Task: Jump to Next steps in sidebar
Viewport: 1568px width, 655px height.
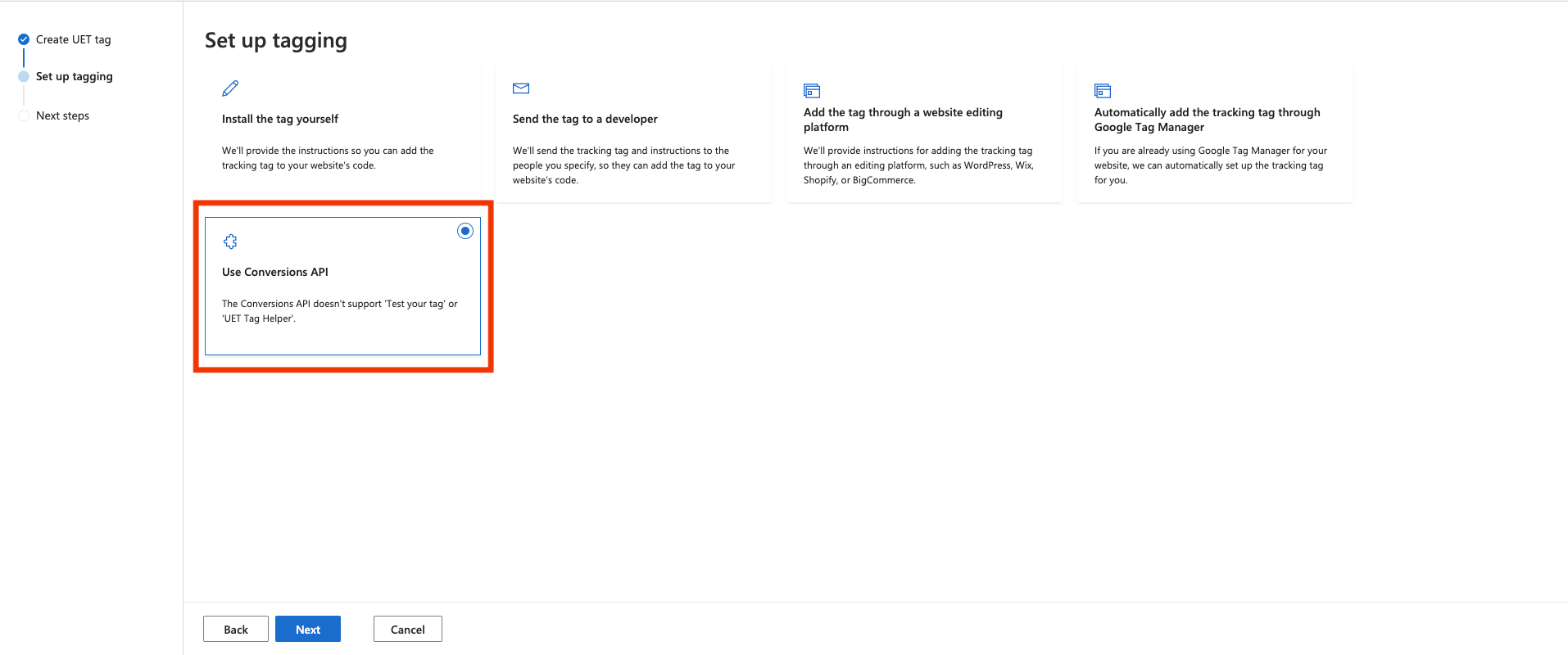Action: click(62, 115)
